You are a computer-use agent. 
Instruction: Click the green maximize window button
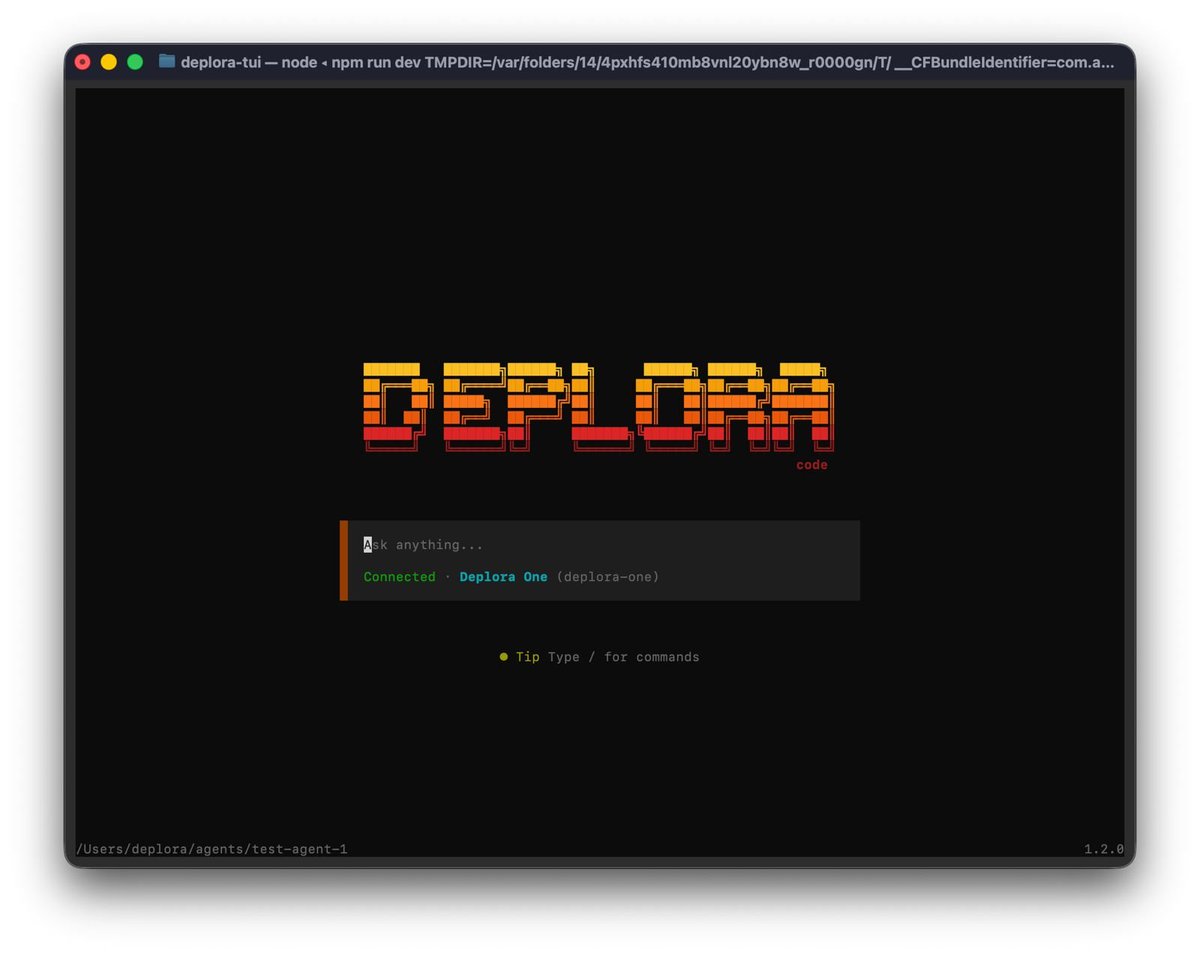135,62
